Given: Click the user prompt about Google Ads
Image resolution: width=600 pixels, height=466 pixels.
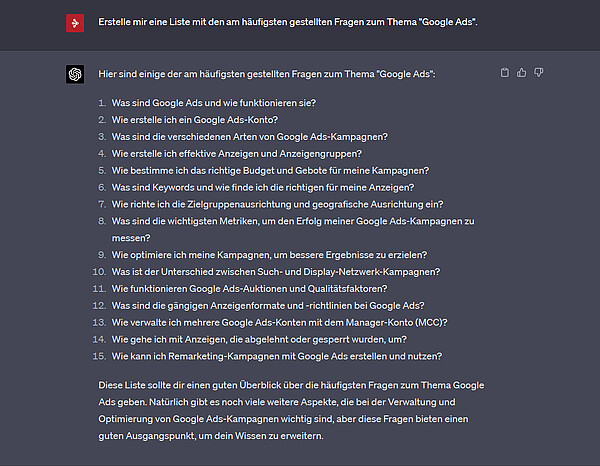Looking at the screenshot, I should point(288,22).
